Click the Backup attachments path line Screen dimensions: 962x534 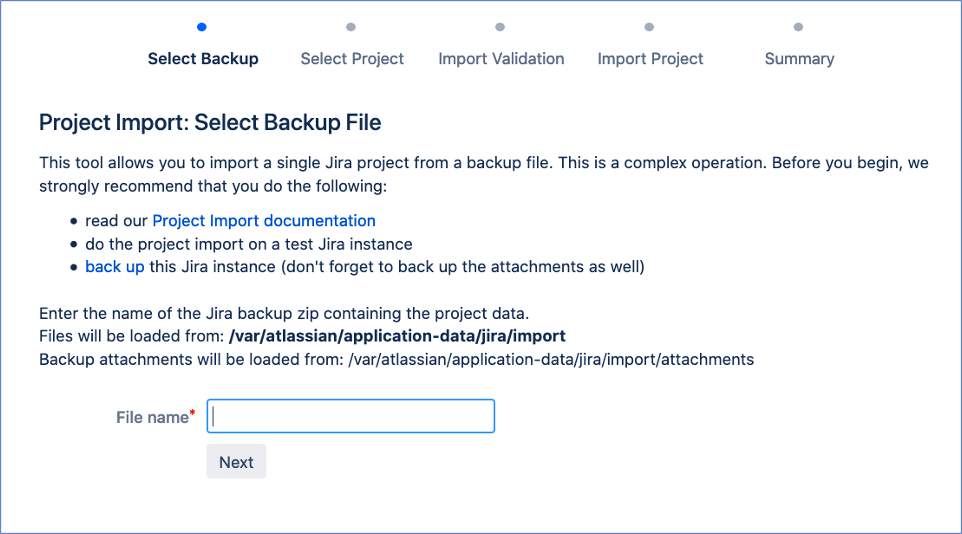(396, 359)
